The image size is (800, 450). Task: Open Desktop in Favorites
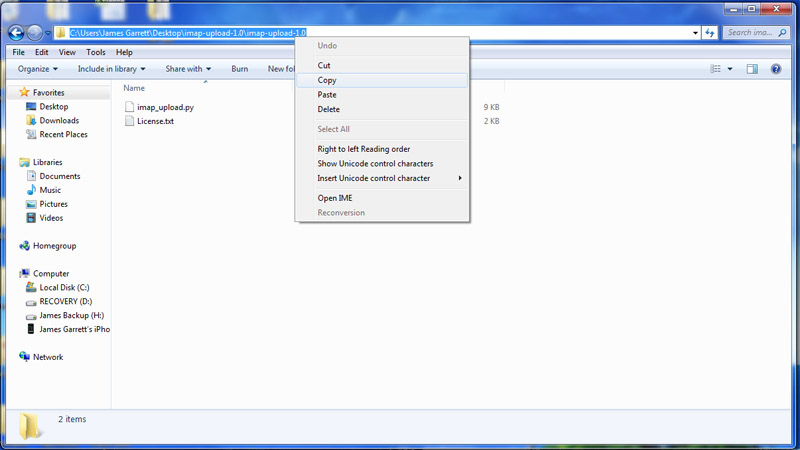tap(54, 106)
